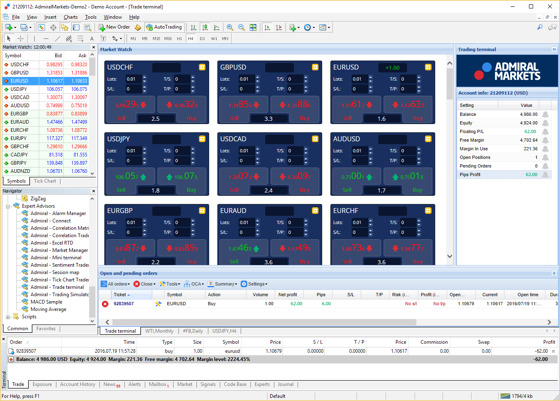
Task: Toggle the AutoTrading button
Action: [164, 27]
